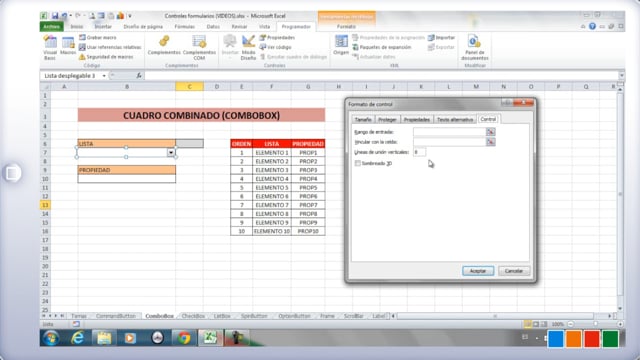This screenshot has height=360, width=640.
Task: Click the Vincular con la celda field
Action: pyautogui.click(x=449, y=142)
